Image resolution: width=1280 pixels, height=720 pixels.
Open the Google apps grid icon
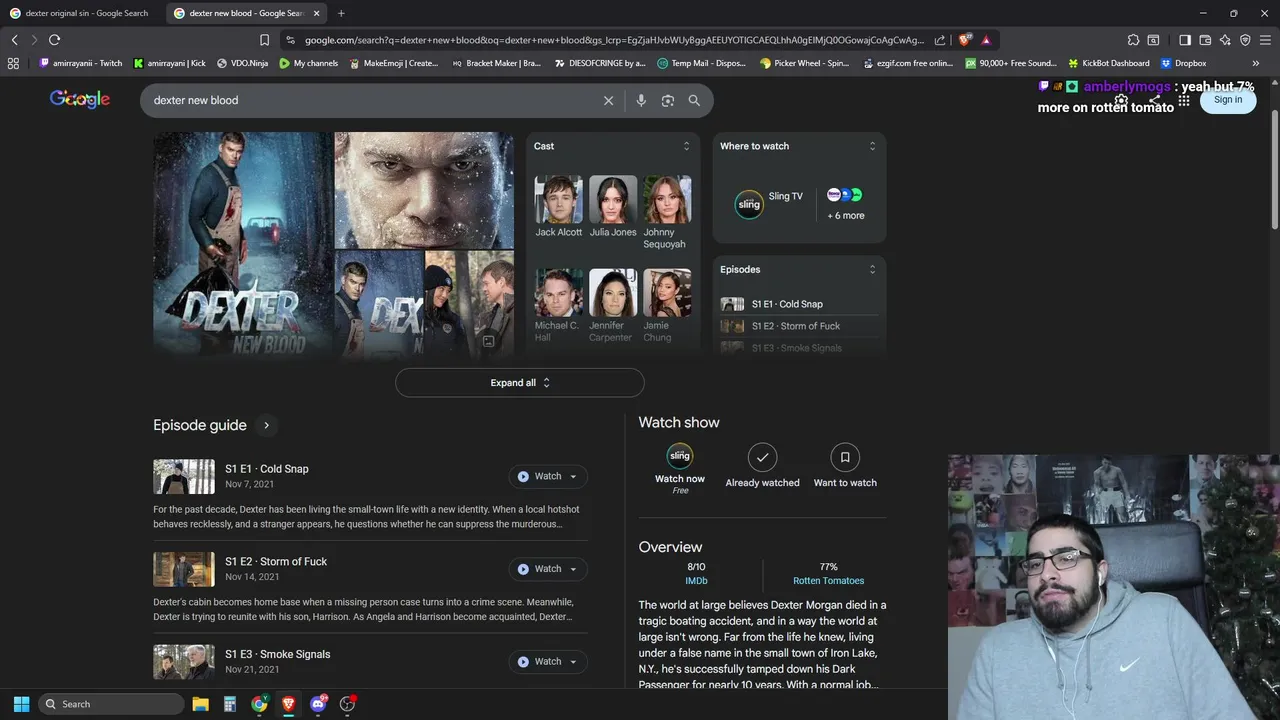[1184, 100]
